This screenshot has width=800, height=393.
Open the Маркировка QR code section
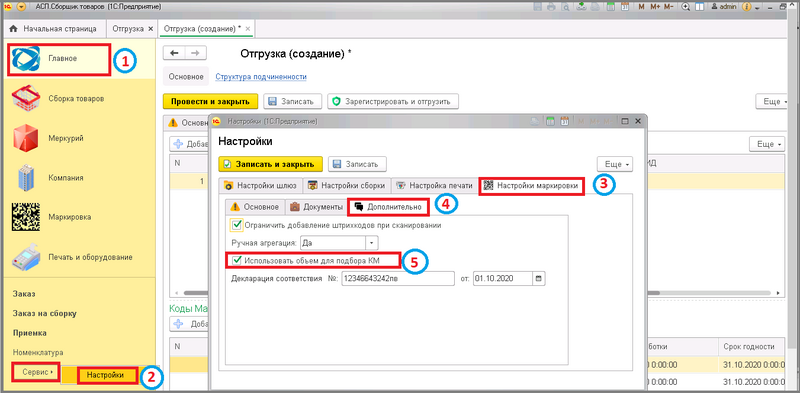pyautogui.click(x=26, y=217)
